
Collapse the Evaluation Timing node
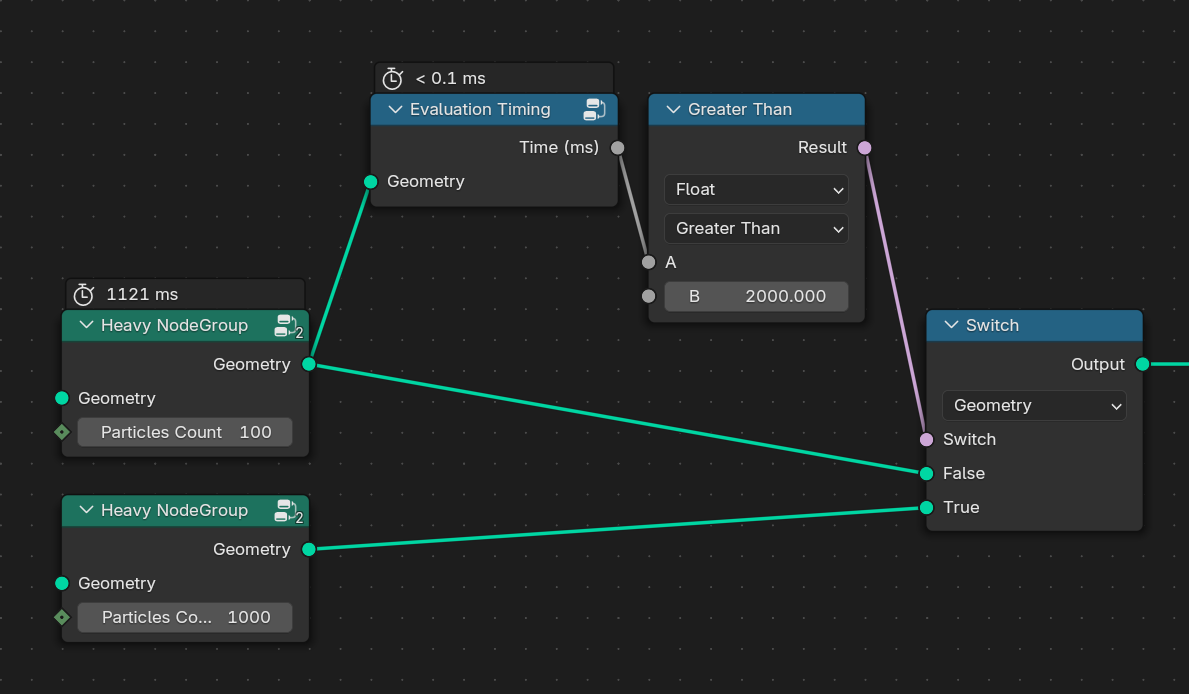coord(395,109)
